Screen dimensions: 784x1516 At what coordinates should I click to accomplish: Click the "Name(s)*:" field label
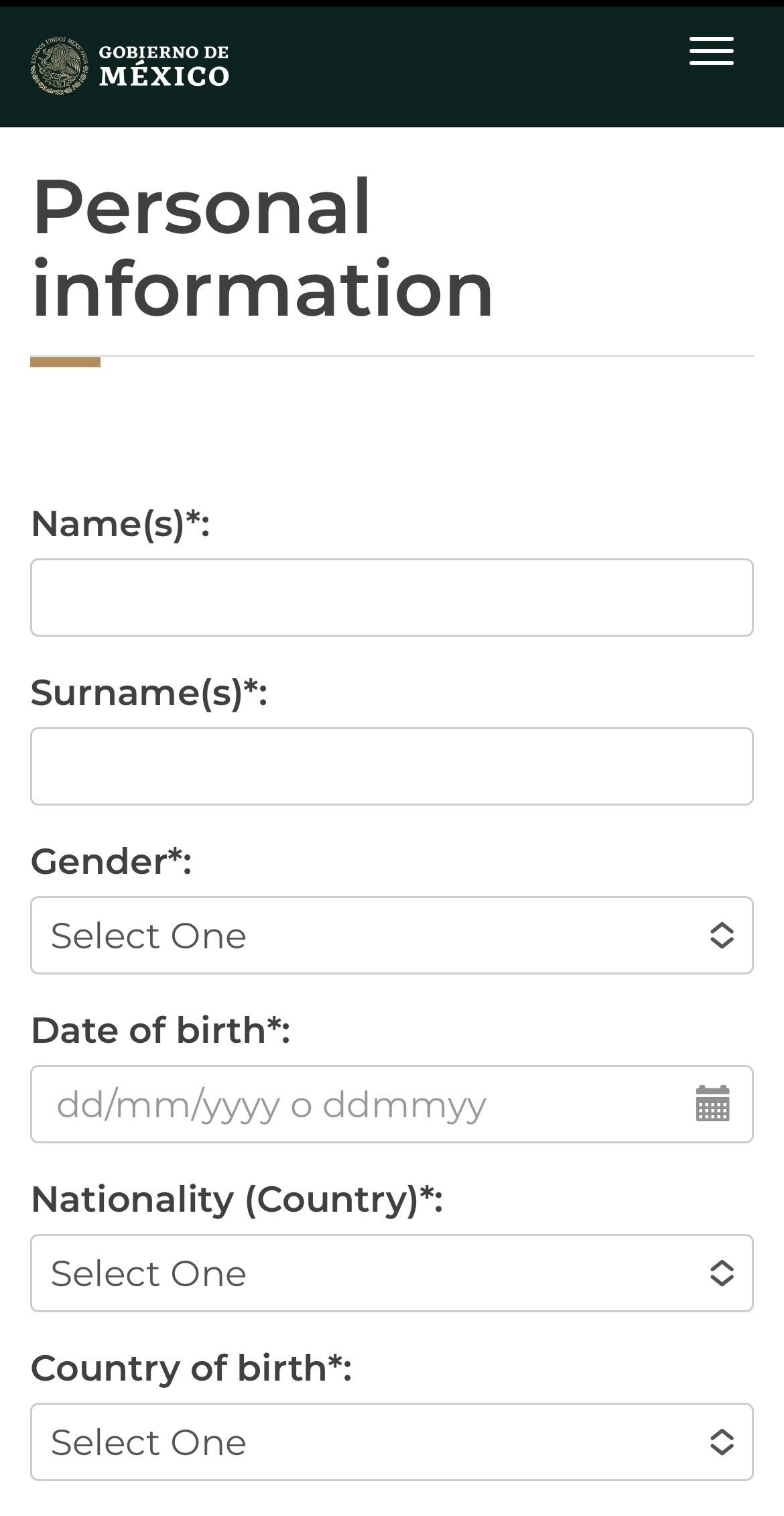[x=121, y=523]
